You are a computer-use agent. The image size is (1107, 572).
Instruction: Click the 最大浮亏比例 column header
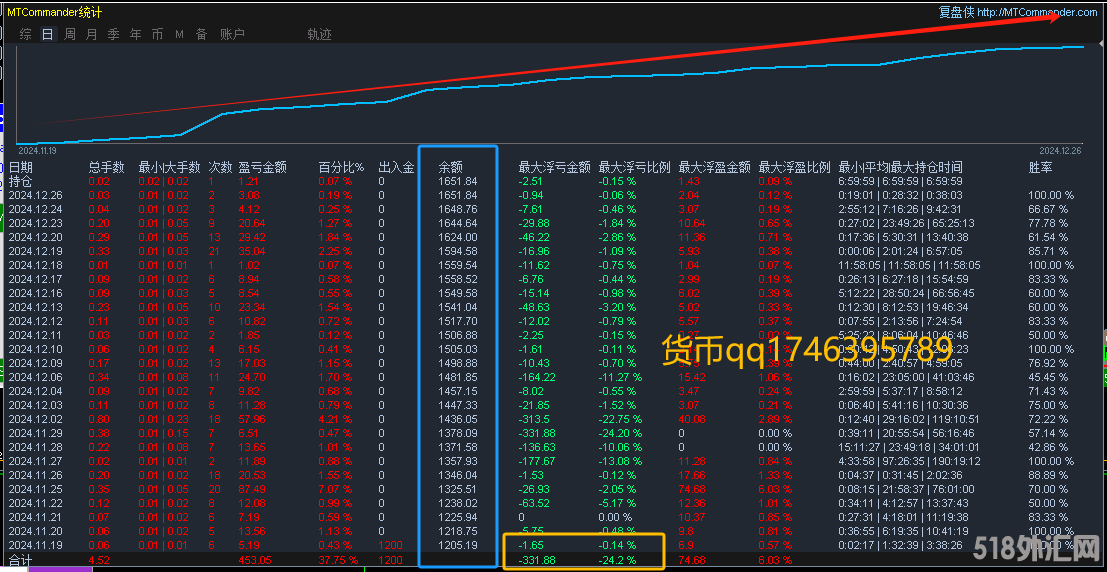[x=635, y=167]
